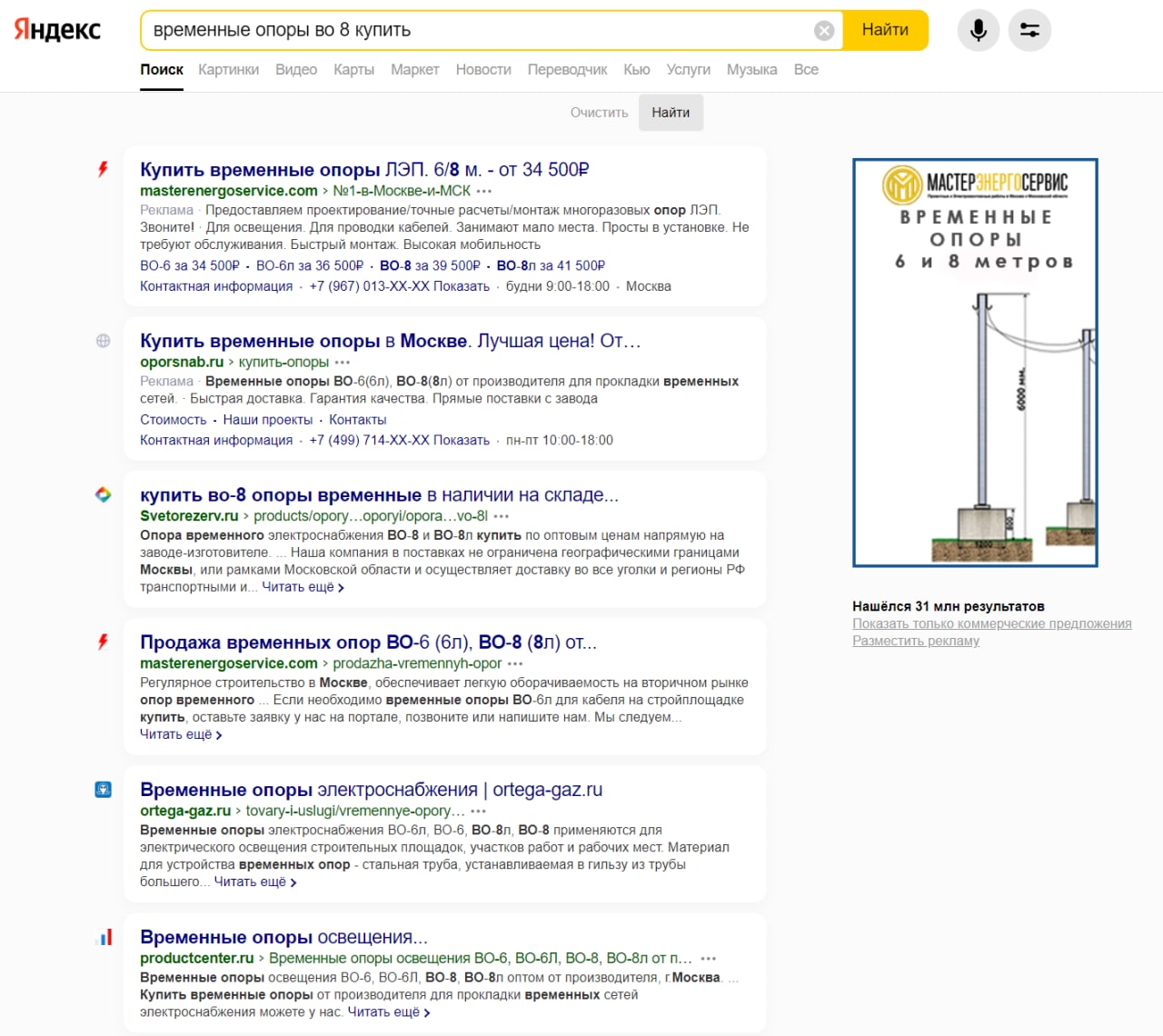The image size is (1163, 1036).
Task: Click favicon of first masterenergoservice ad result
Action: [103, 169]
